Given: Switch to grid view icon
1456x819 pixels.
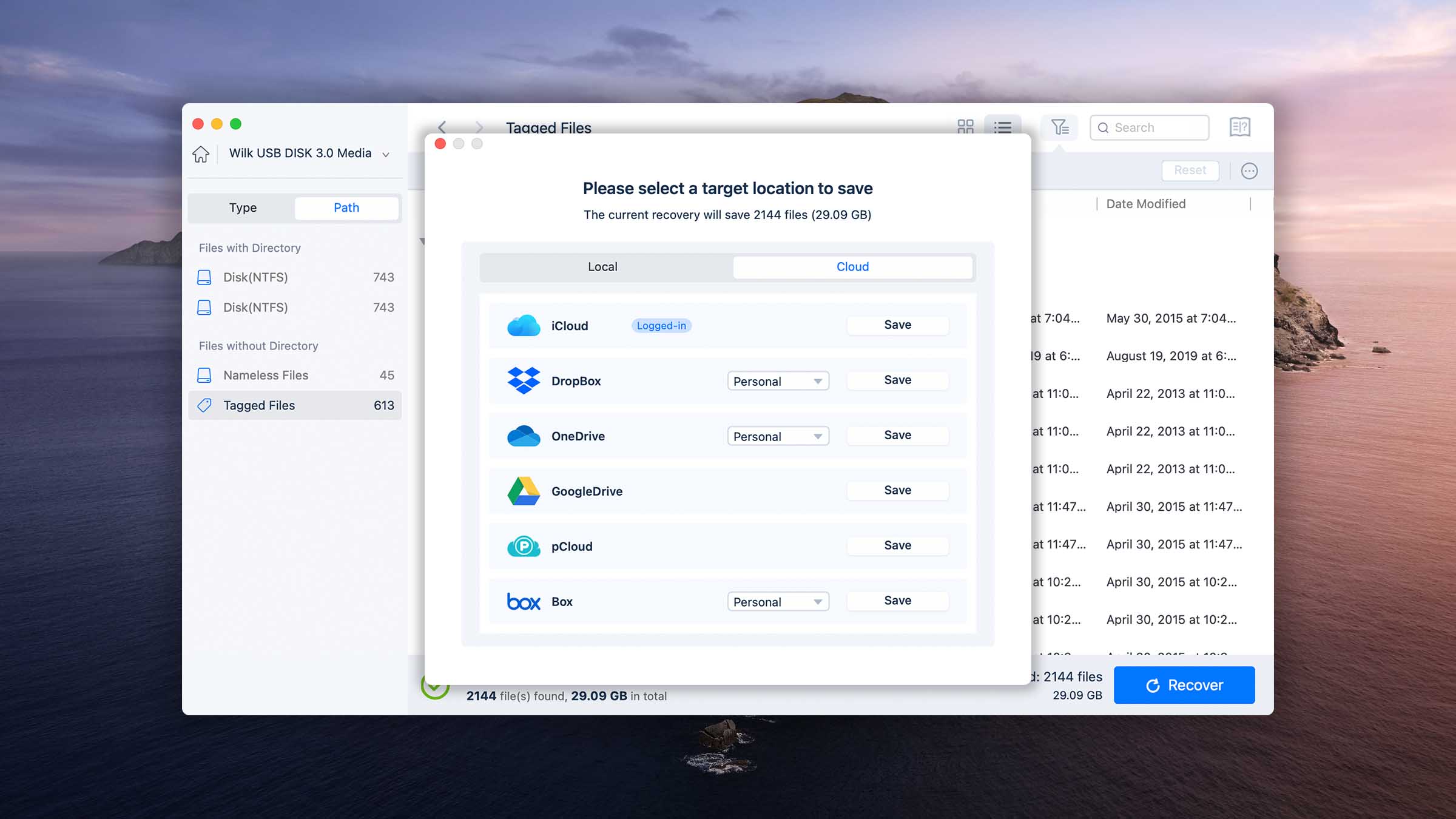Looking at the screenshot, I should (x=965, y=127).
